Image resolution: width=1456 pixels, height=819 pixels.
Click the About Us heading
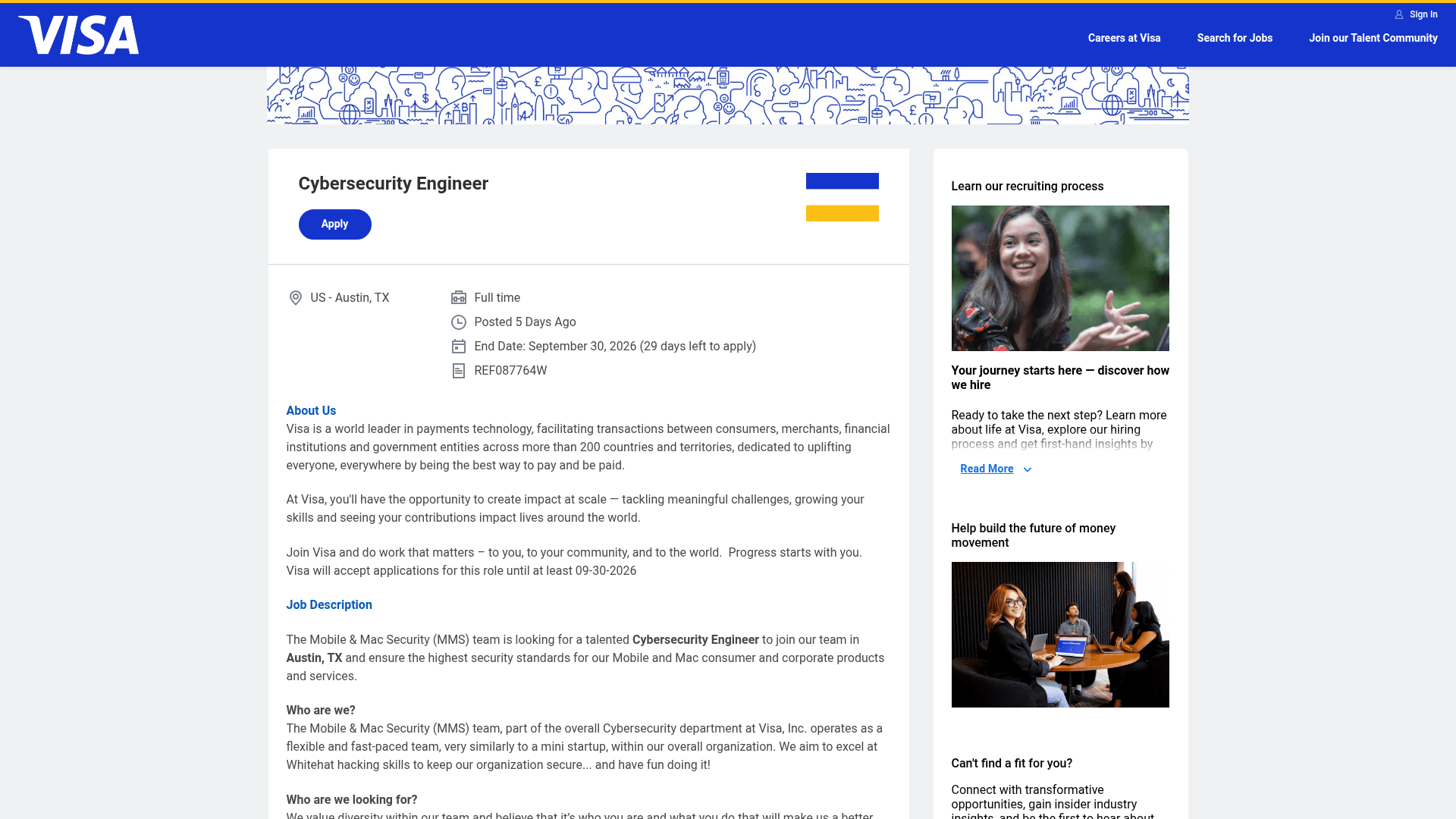[311, 410]
